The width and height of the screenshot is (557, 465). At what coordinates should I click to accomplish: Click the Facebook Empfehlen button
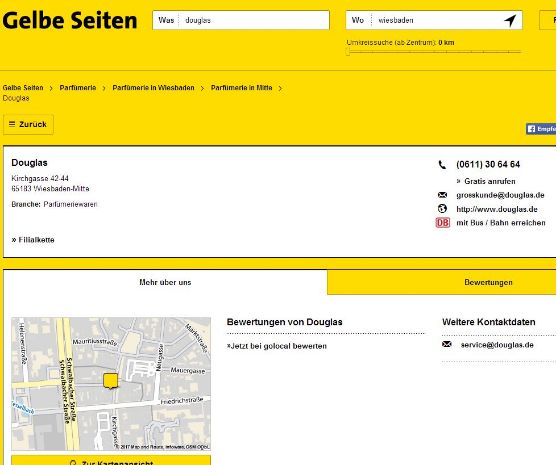(x=541, y=129)
